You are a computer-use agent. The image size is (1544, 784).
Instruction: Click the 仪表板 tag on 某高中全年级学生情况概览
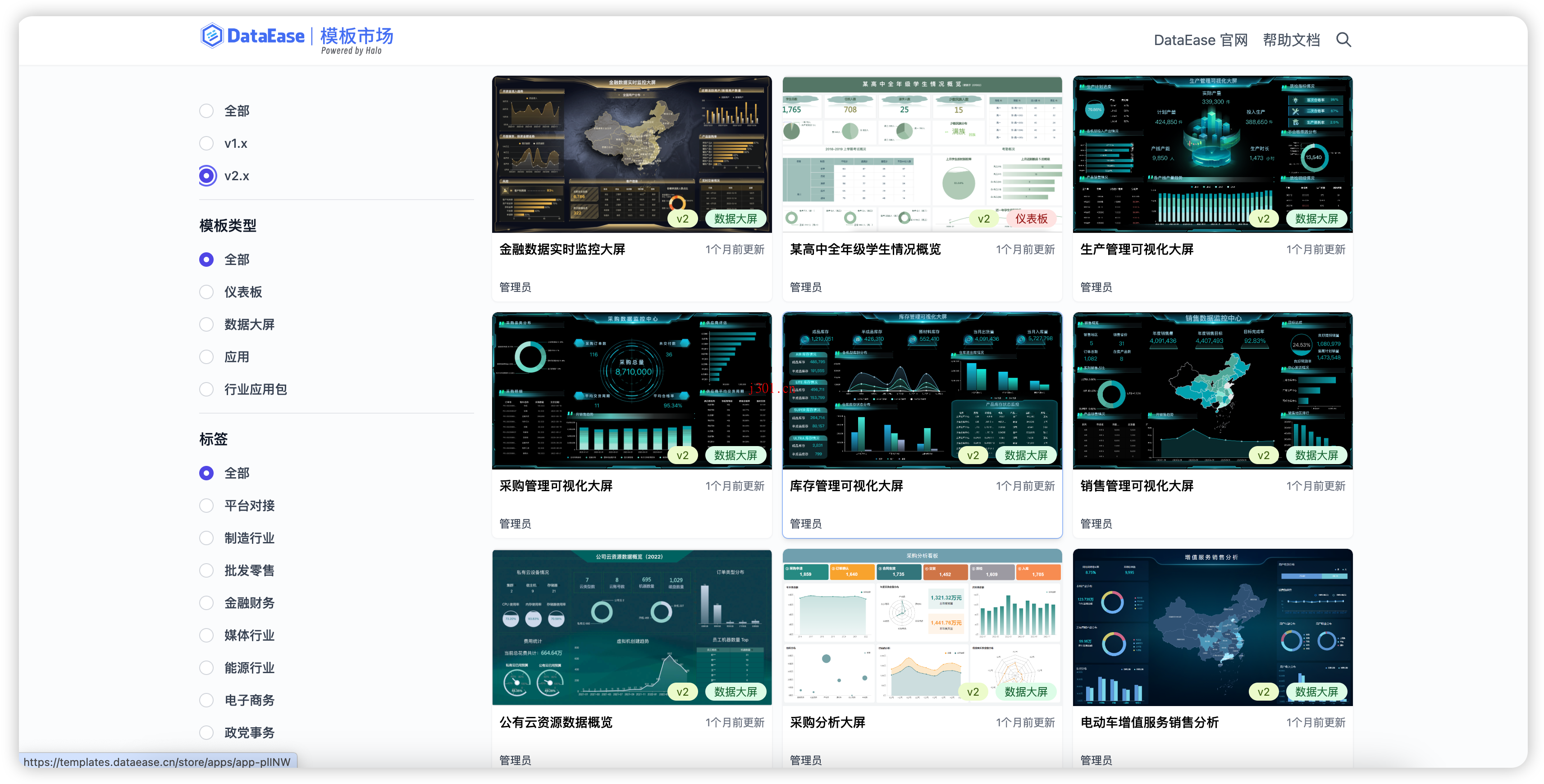click(x=1031, y=218)
